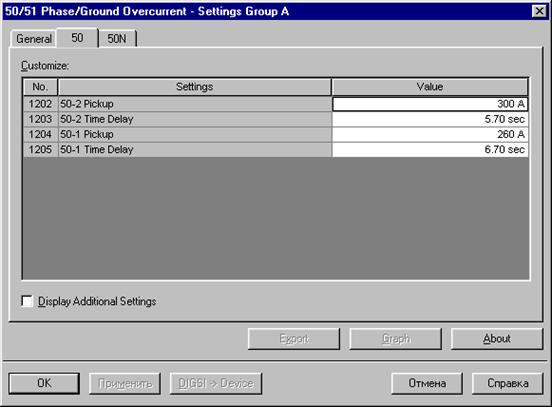Image resolution: width=552 pixels, height=407 pixels.
Task: Edit the 50-2 Time Delay value 5.70 sec
Action: tap(430, 119)
